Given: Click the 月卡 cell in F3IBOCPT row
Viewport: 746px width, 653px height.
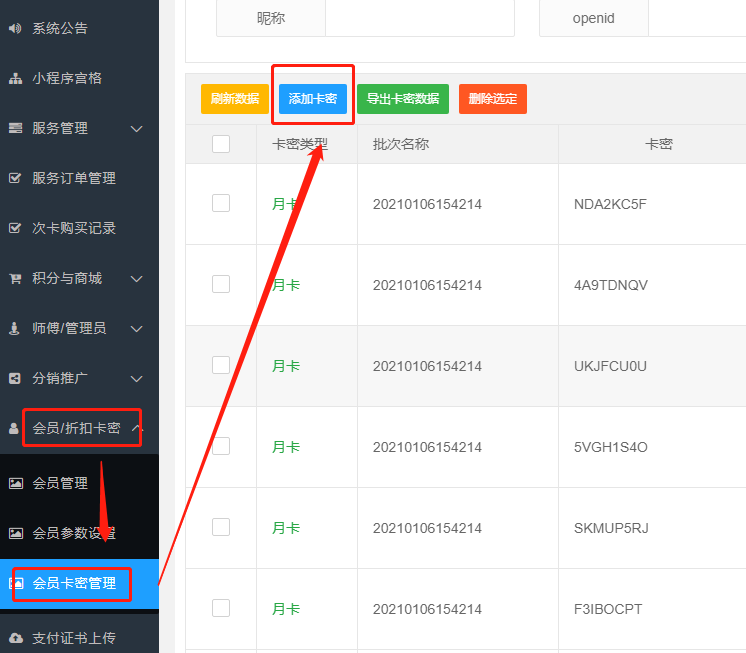Looking at the screenshot, I should [x=285, y=609].
